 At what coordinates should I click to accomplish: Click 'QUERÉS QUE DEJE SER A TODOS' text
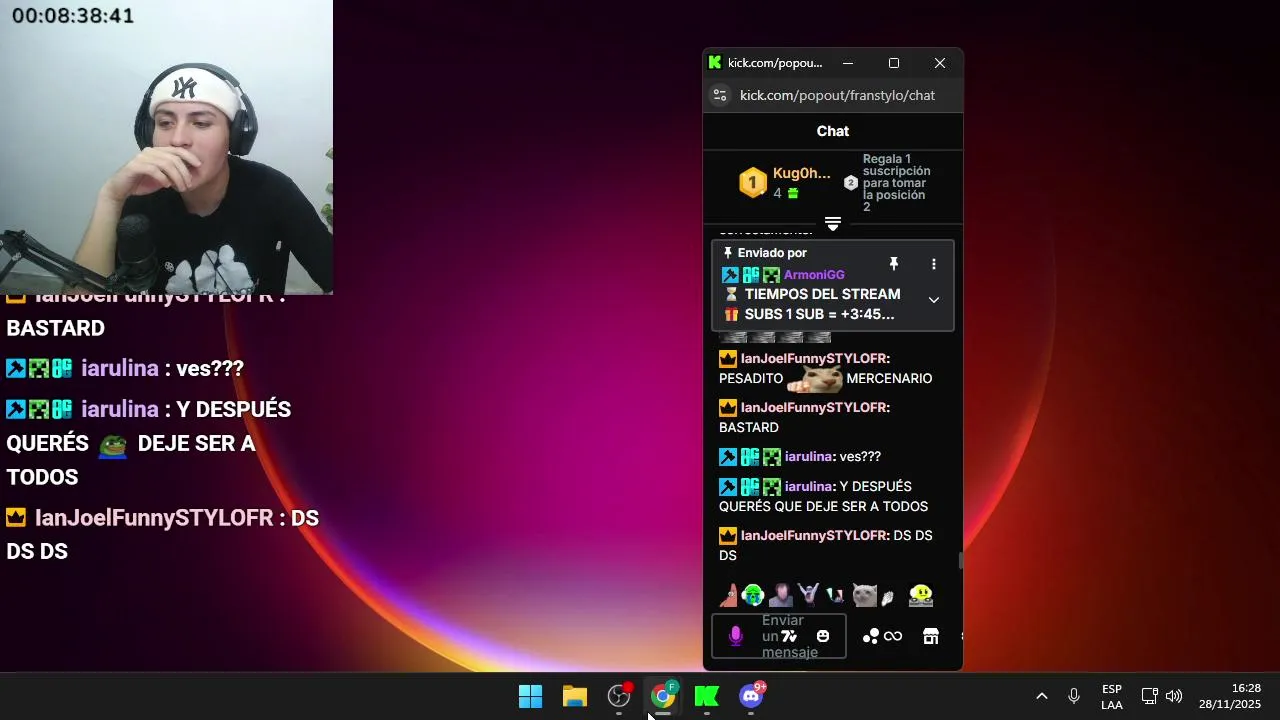[x=823, y=506]
